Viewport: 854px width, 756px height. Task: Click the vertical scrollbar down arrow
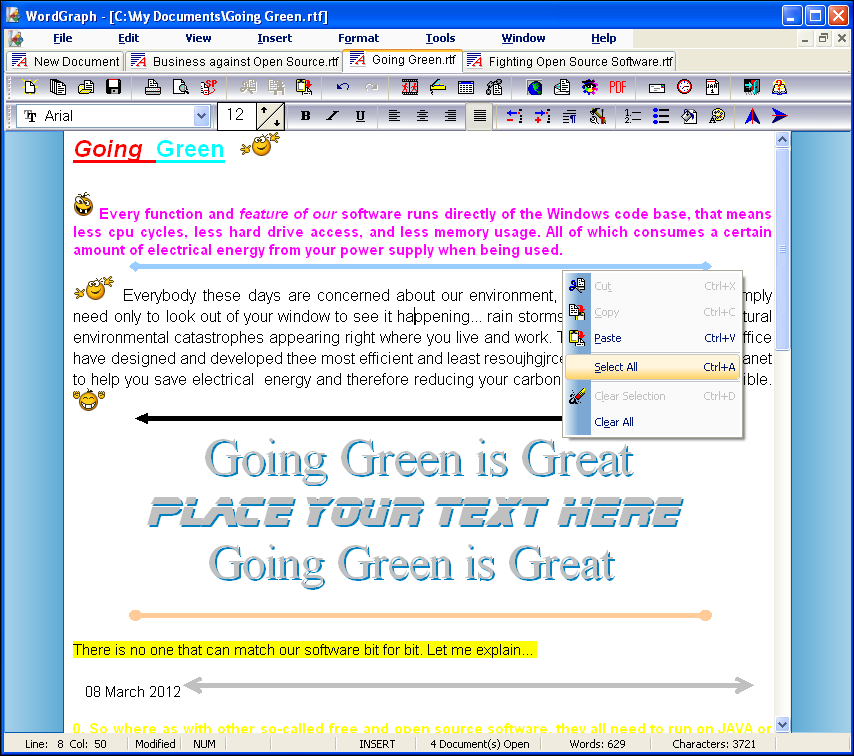(782, 725)
